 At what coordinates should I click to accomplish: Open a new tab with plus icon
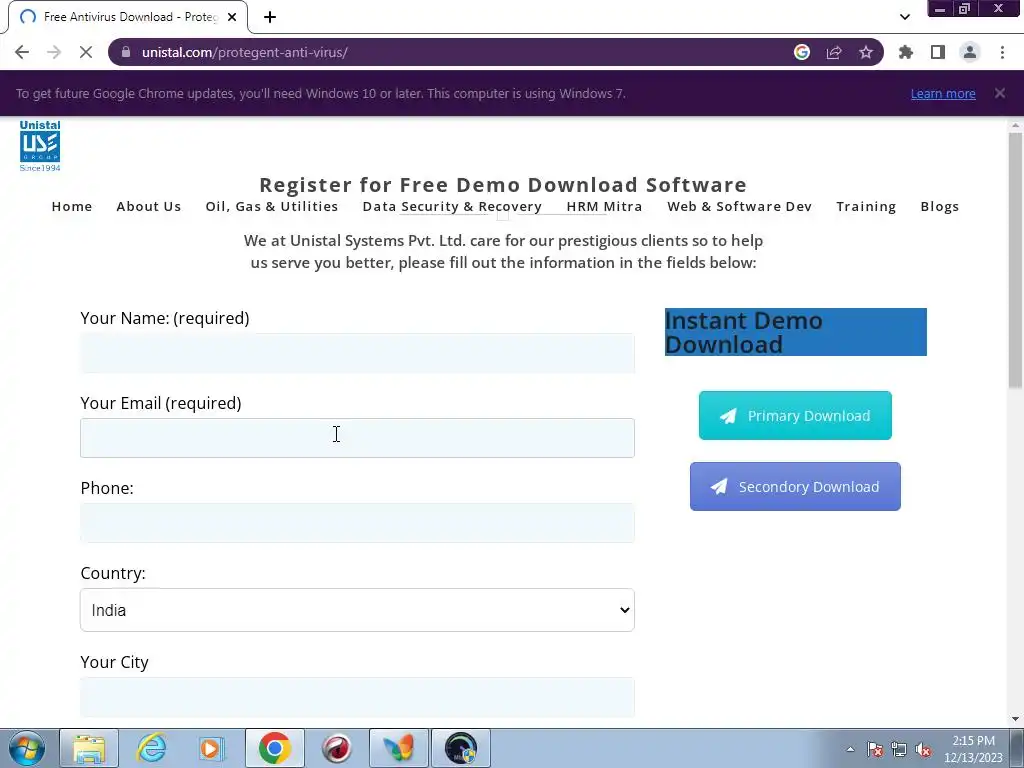click(270, 17)
